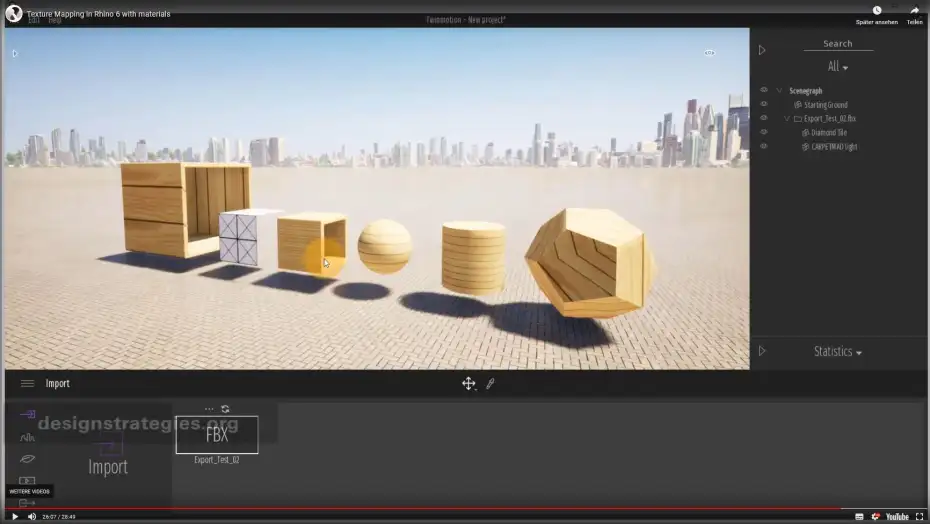Image resolution: width=930 pixels, height=524 pixels.
Task: Open the Help menu in Twinmotion
Action: point(55,20)
